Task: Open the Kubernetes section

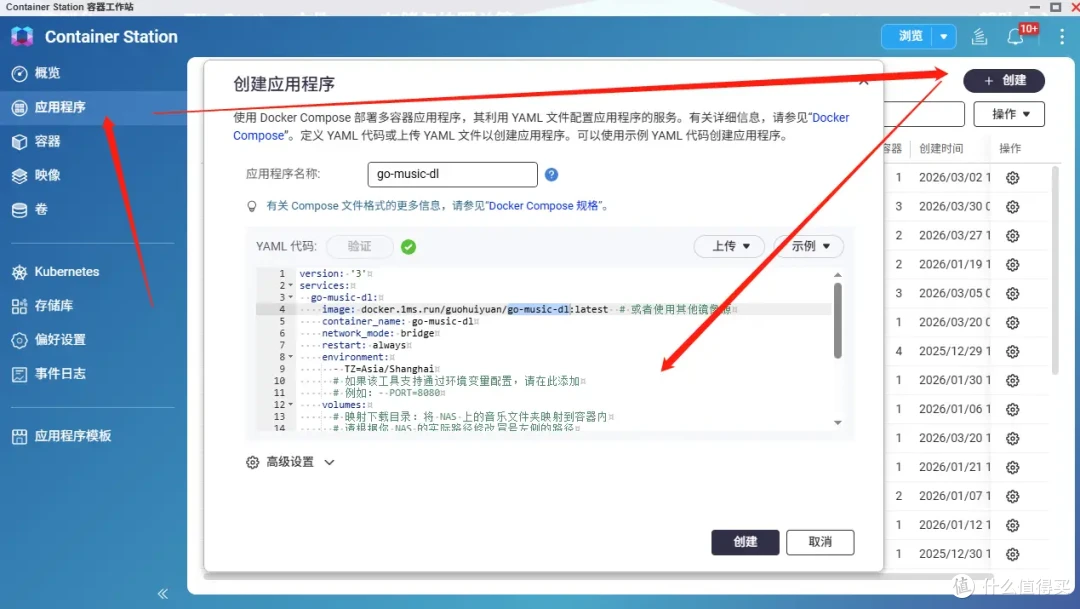Action: click(66, 271)
